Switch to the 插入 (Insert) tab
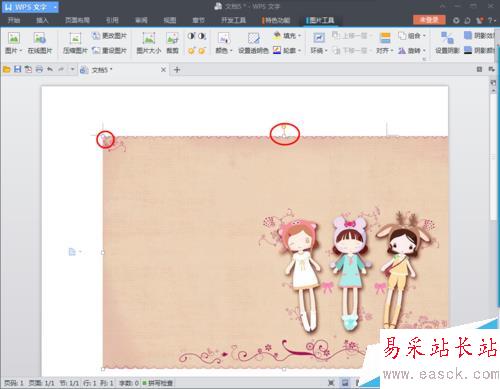The image size is (500, 389). [42, 20]
